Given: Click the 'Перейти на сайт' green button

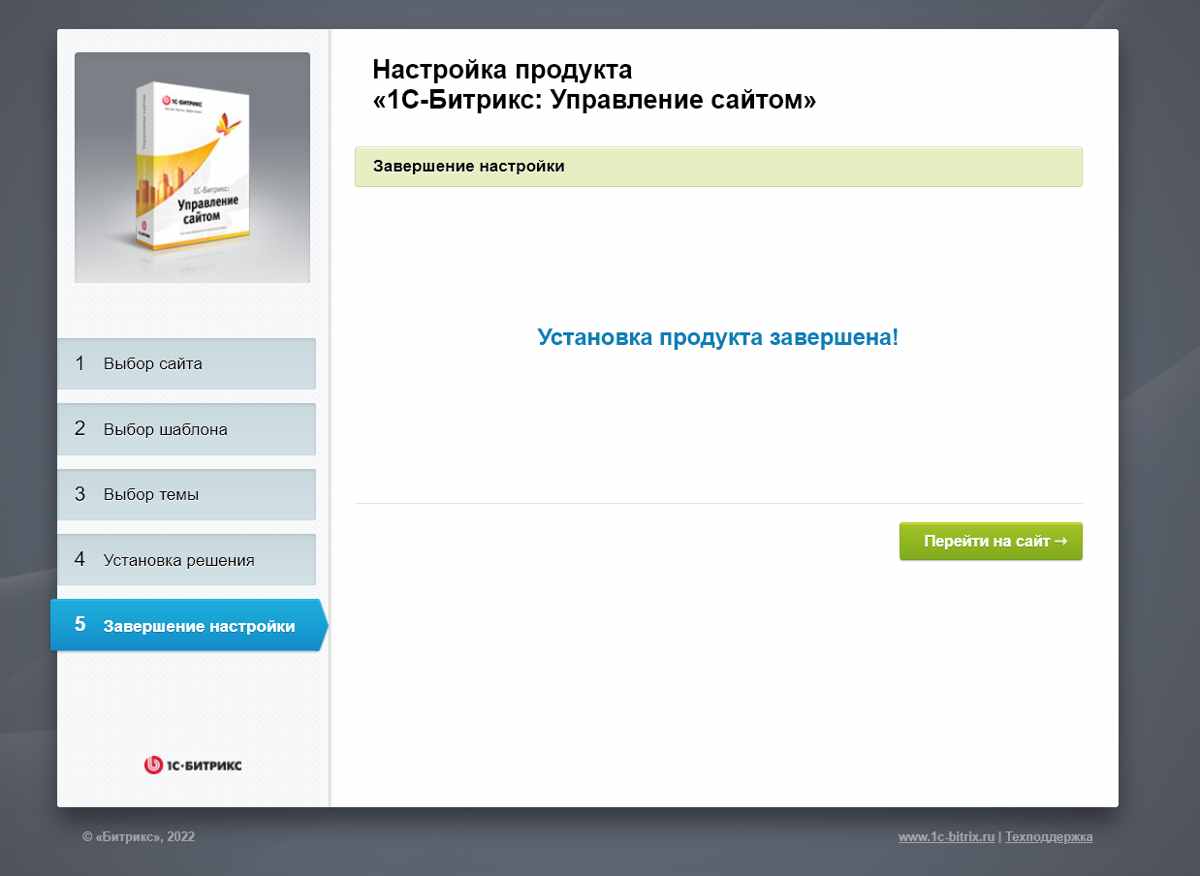Looking at the screenshot, I should tap(990, 541).
